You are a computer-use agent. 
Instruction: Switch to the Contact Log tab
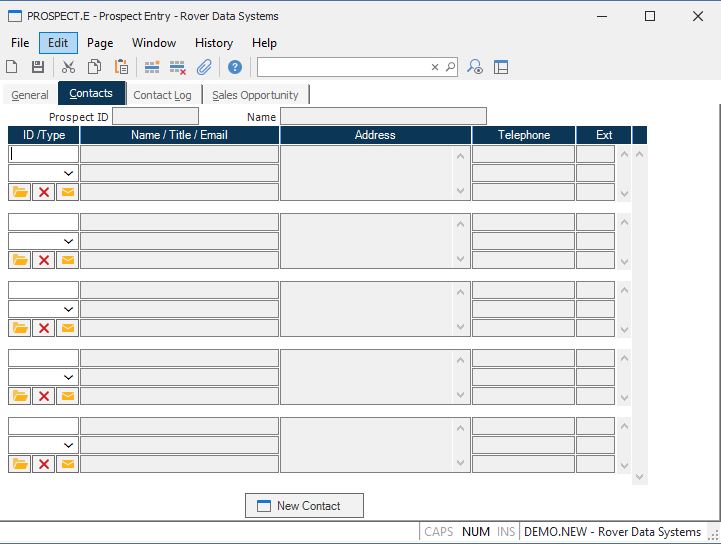point(162,95)
